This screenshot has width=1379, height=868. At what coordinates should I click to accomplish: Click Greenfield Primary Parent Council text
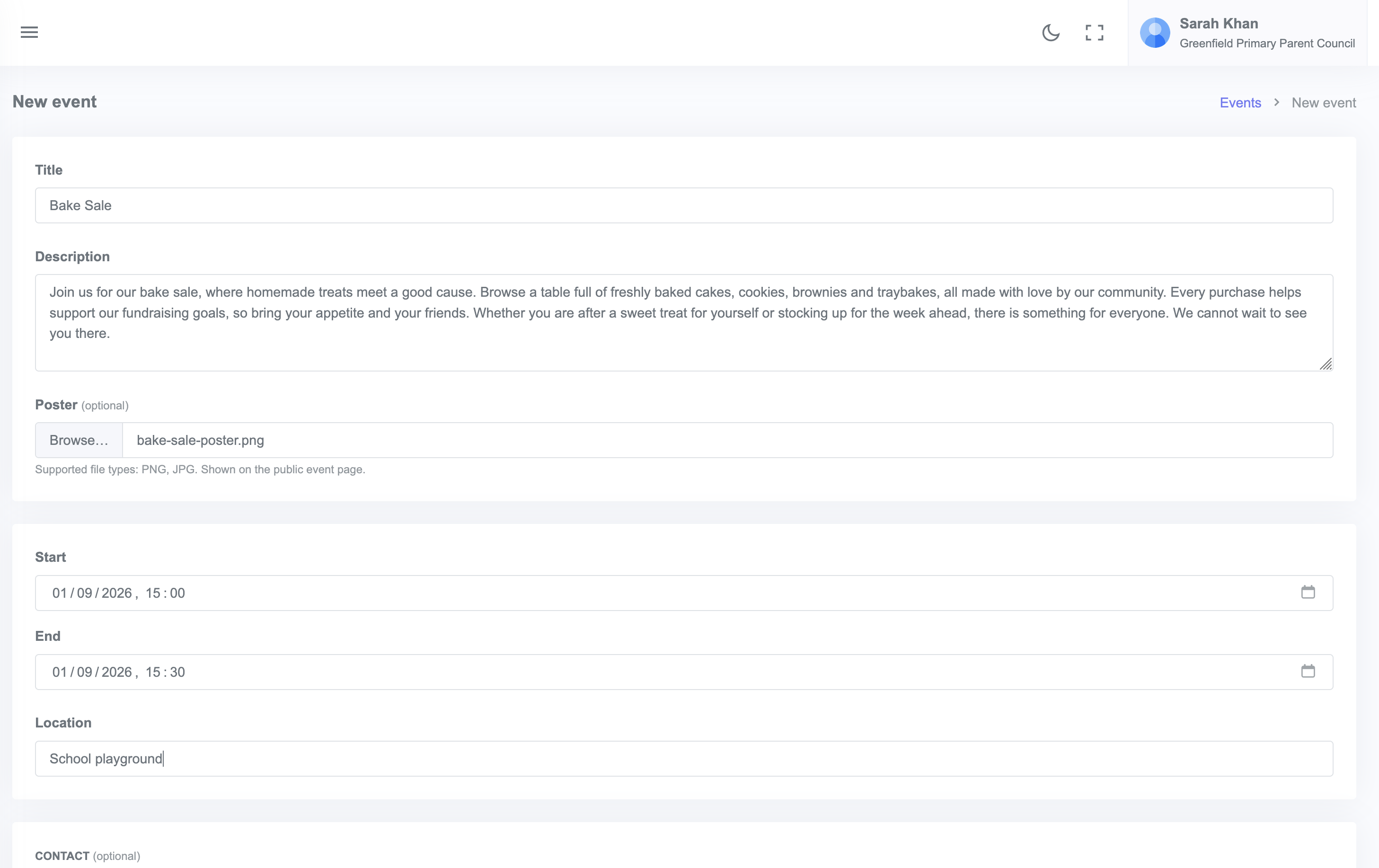pos(1267,44)
